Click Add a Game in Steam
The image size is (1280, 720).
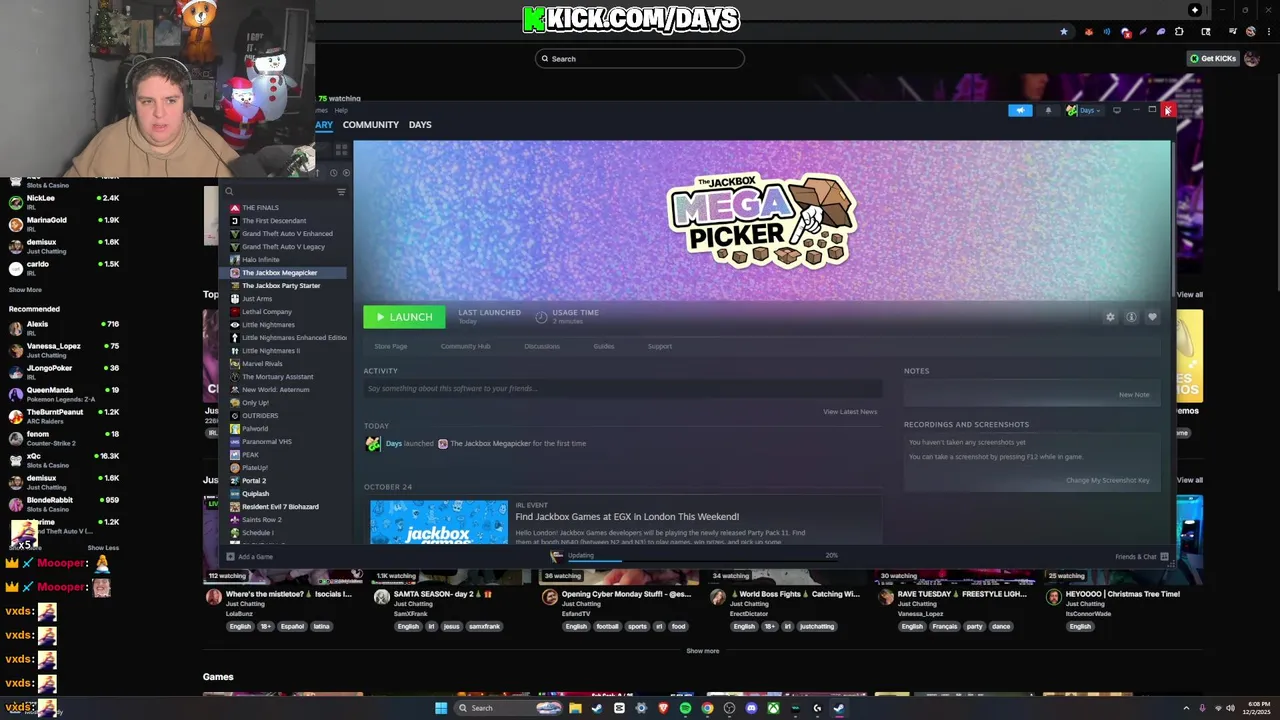(x=250, y=557)
